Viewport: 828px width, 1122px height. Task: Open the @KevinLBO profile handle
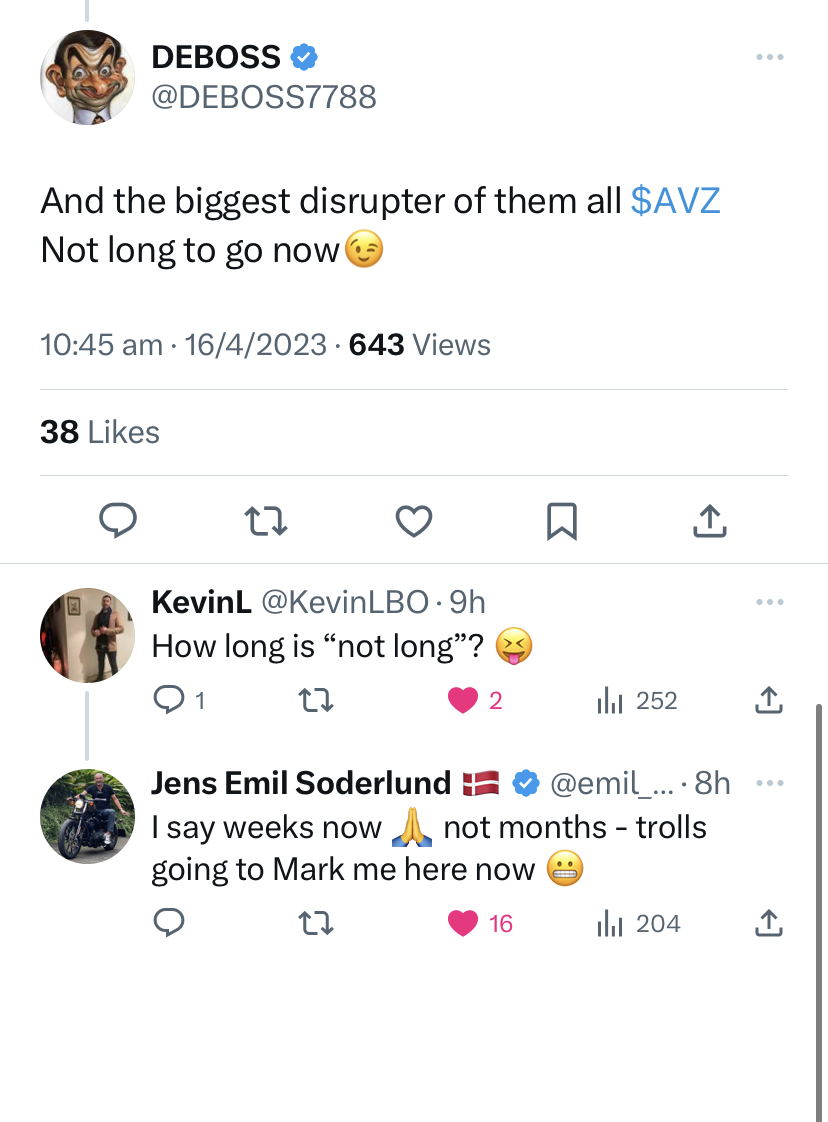click(345, 601)
